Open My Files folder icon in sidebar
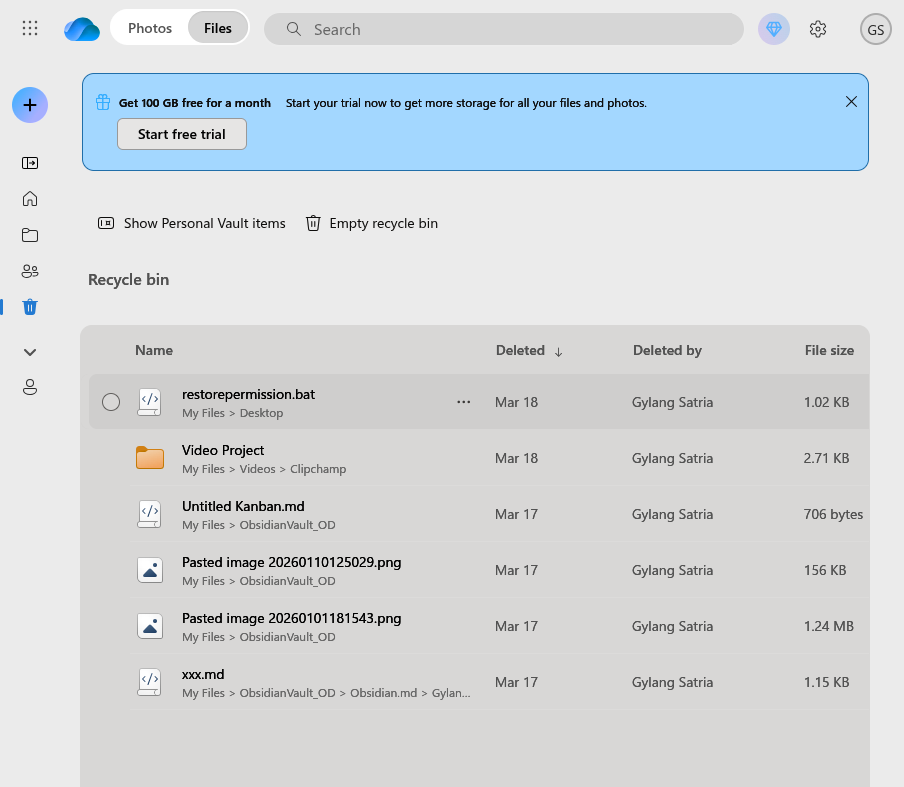 [x=30, y=235]
